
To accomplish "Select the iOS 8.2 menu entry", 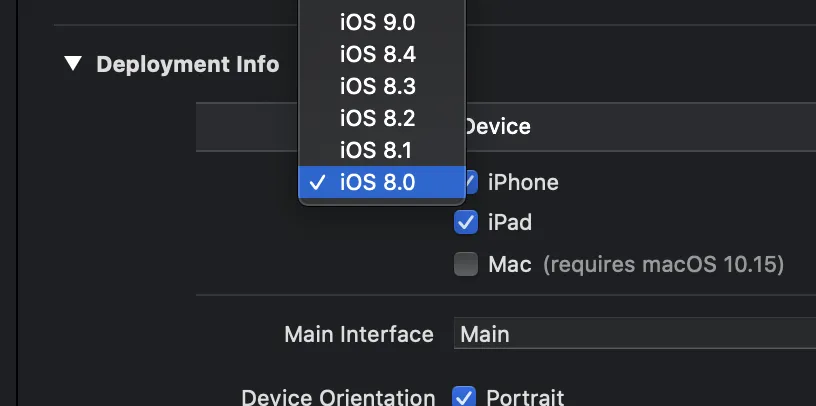I will 376,119.
